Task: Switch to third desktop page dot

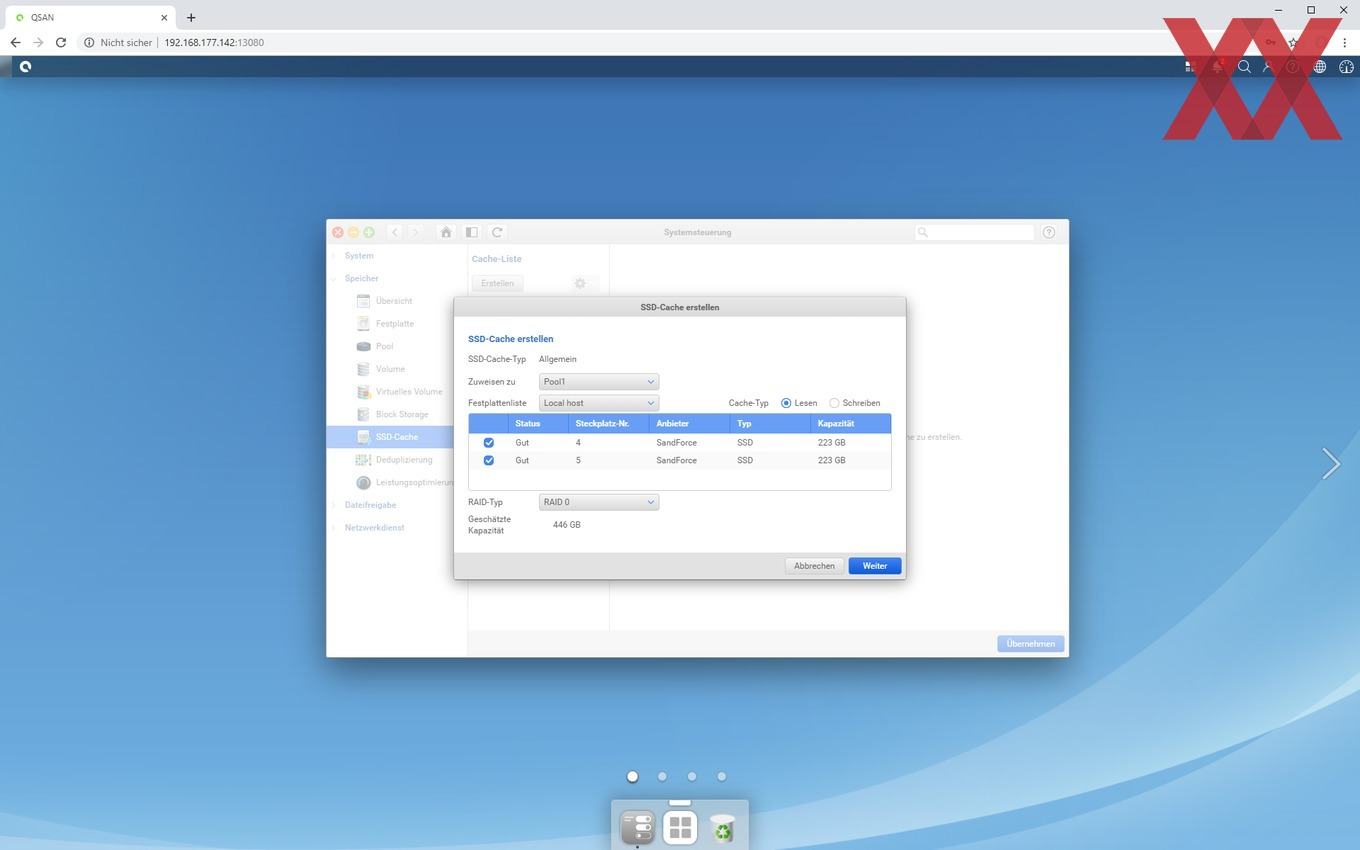Action: coord(692,776)
